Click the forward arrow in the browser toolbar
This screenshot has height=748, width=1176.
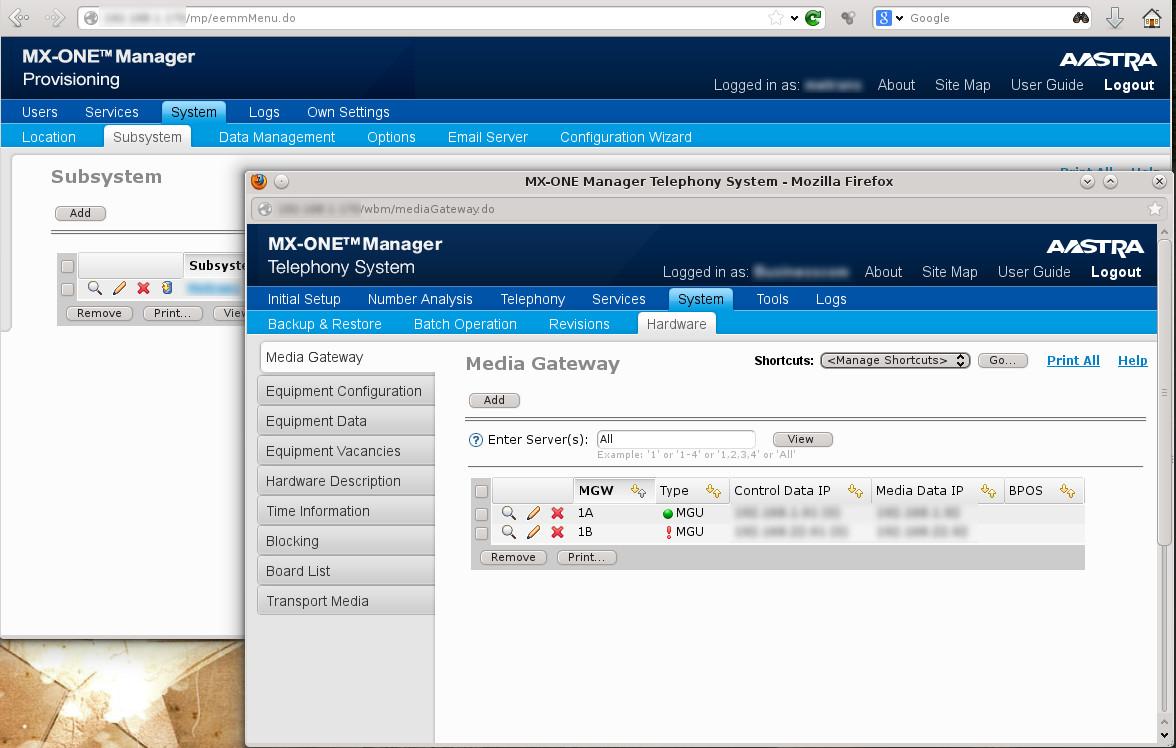click(55, 17)
